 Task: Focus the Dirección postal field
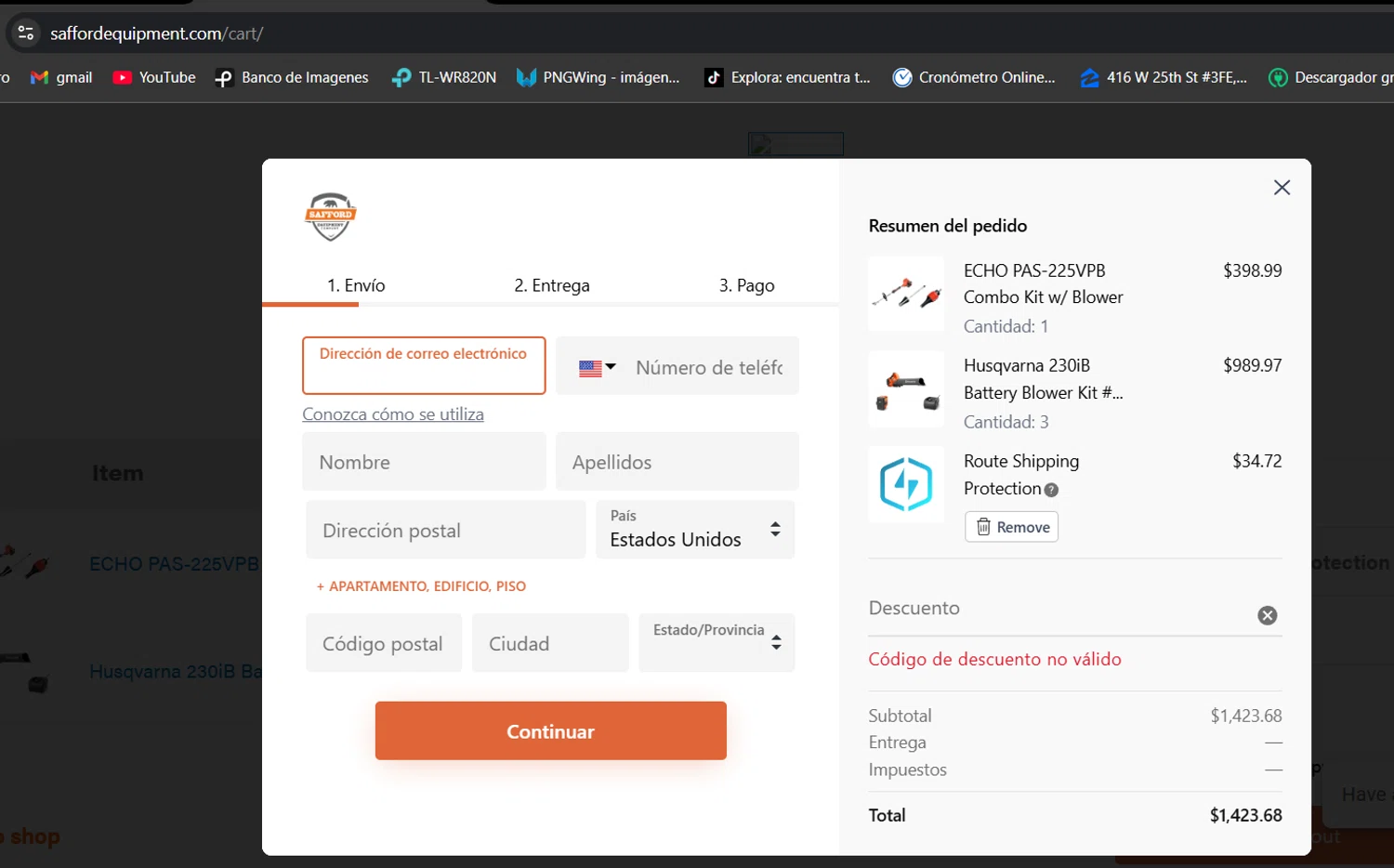[x=446, y=530]
